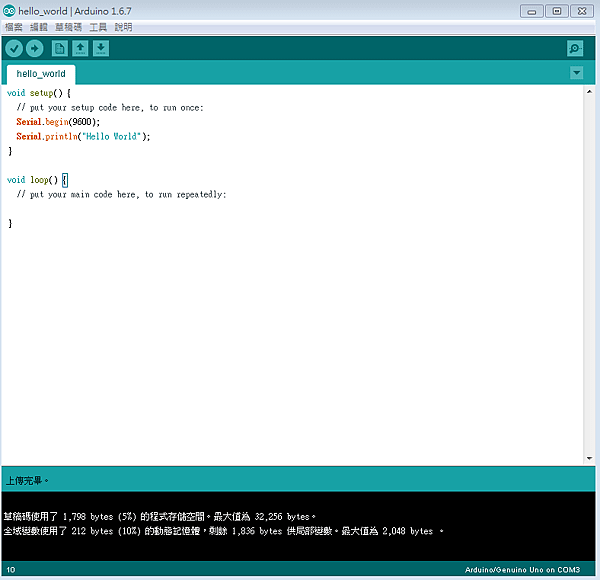Image resolution: width=600 pixels, height=580 pixels.
Task: Open the 檔案 (File) menu
Action: (x=14, y=27)
